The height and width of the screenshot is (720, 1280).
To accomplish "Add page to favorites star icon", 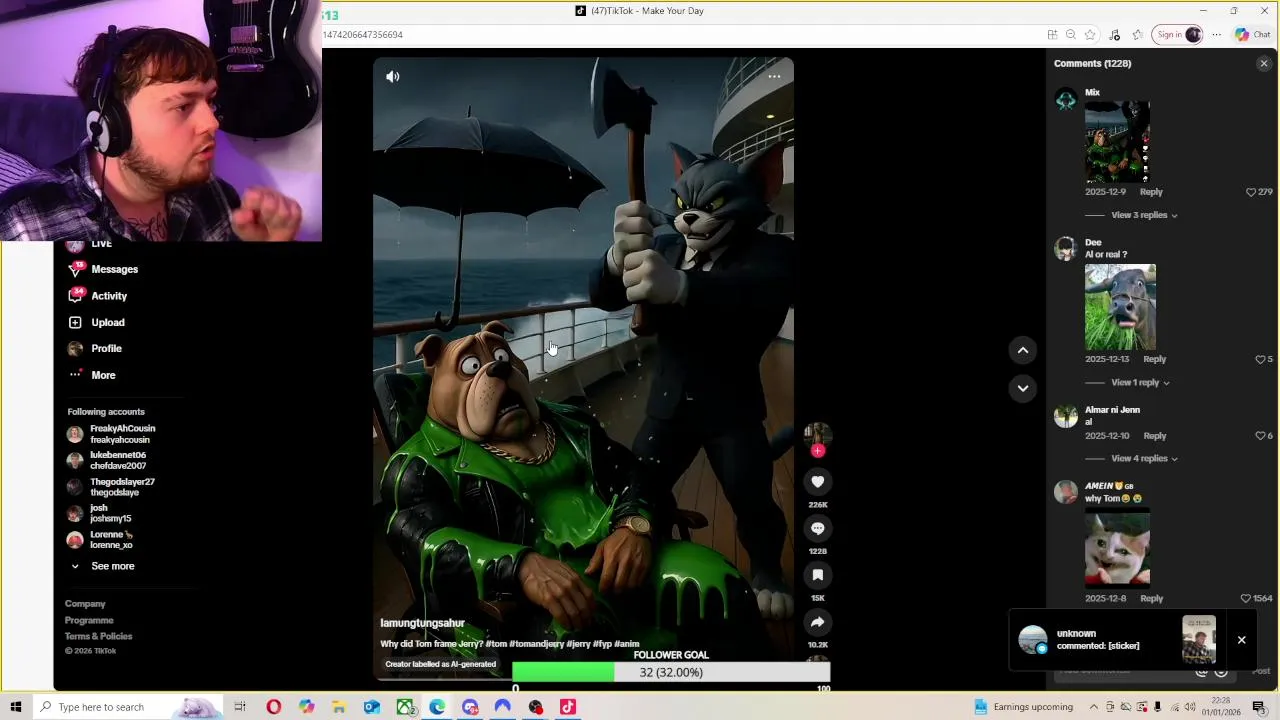I will click(x=1090, y=34).
